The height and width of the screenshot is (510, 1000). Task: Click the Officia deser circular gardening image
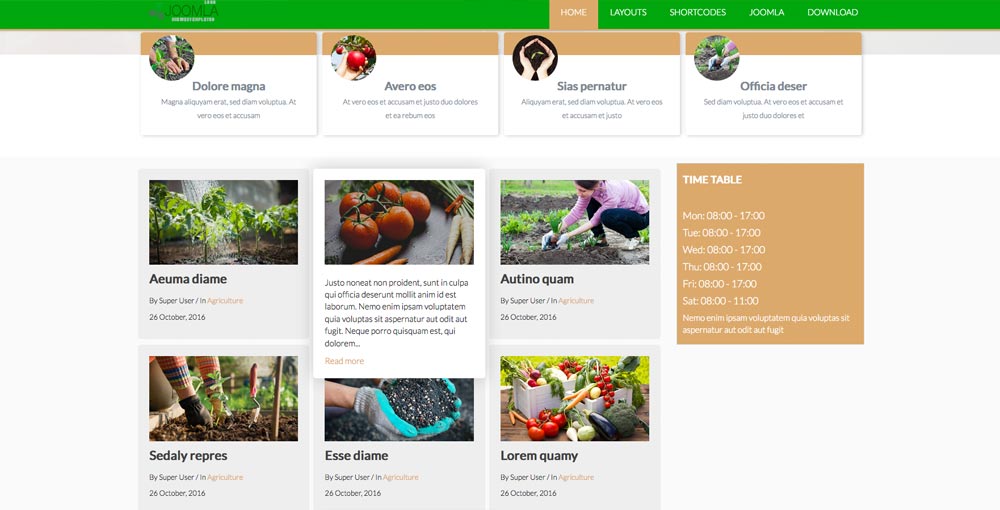(x=717, y=57)
